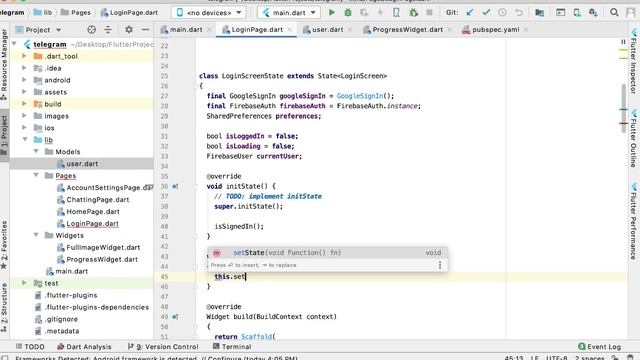Open the Flutter Inspector side panel
The height and width of the screenshot is (360, 640).
pos(633,61)
